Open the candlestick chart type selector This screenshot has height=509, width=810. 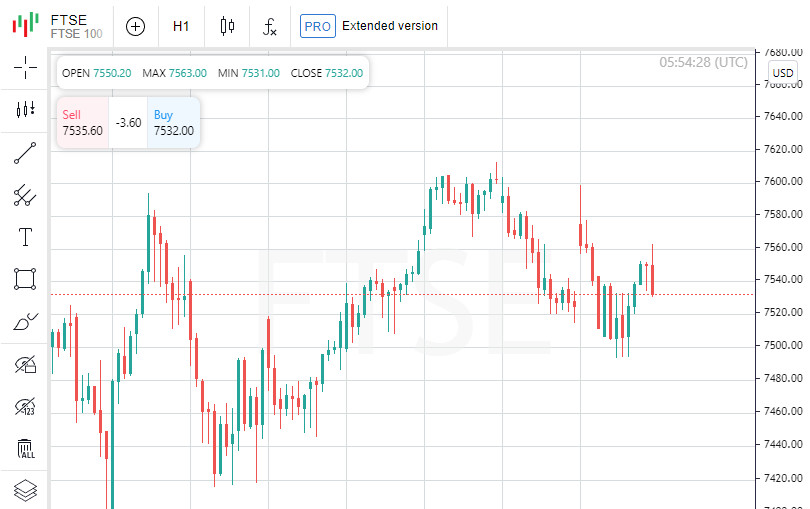coord(227,26)
